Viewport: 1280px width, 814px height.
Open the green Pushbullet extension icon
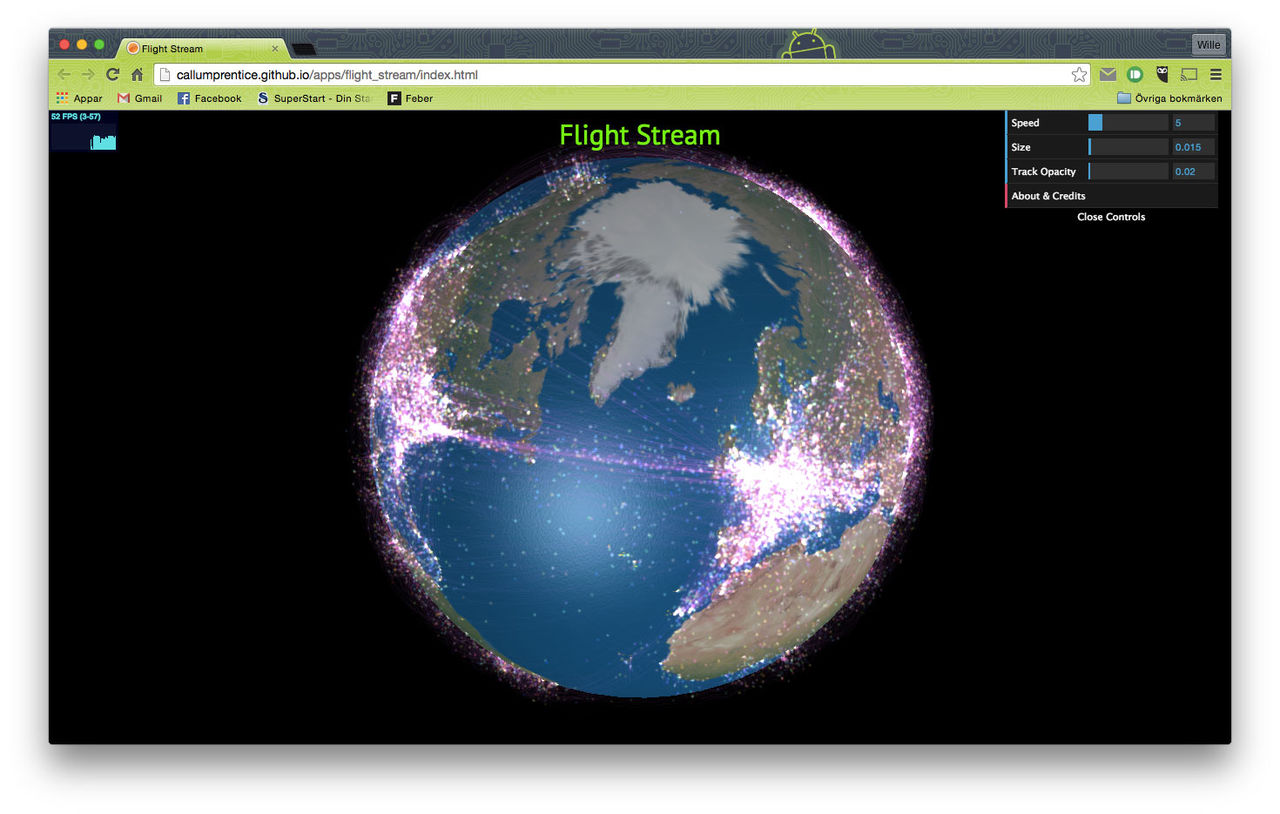pos(1135,75)
